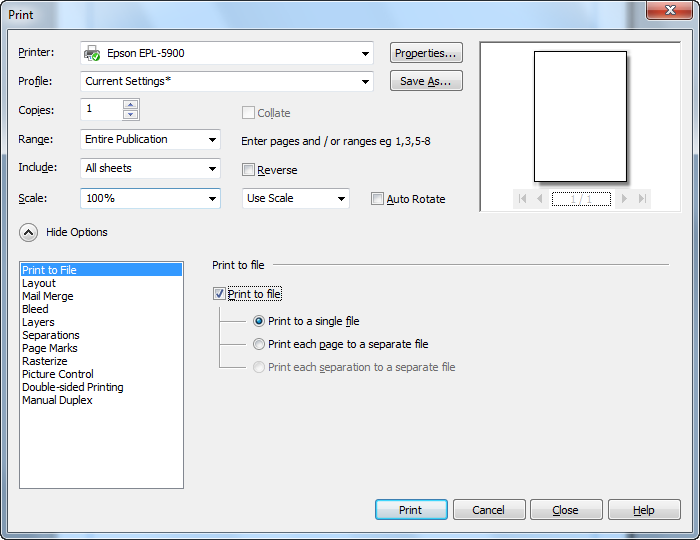Select Manual Duplex option
Screen dimensions: 700x540
(101, 400)
